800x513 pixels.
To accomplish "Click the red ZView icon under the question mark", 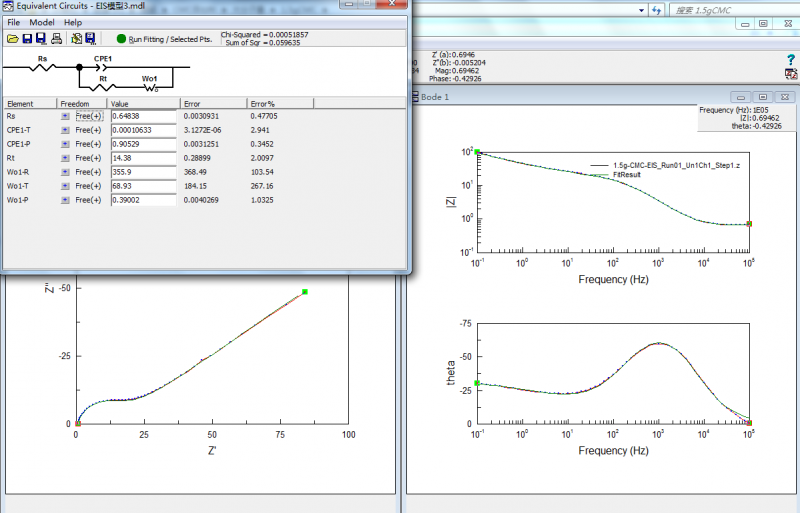I will (x=791, y=74).
